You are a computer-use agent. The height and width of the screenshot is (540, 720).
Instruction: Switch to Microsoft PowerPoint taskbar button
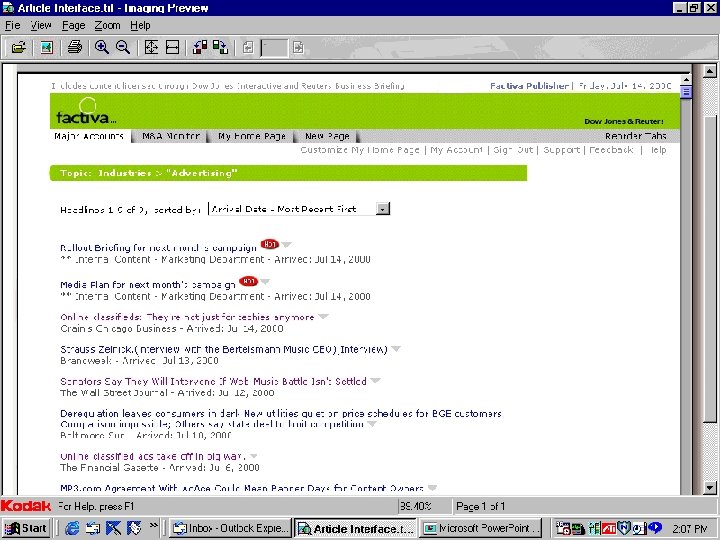tap(480, 529)
